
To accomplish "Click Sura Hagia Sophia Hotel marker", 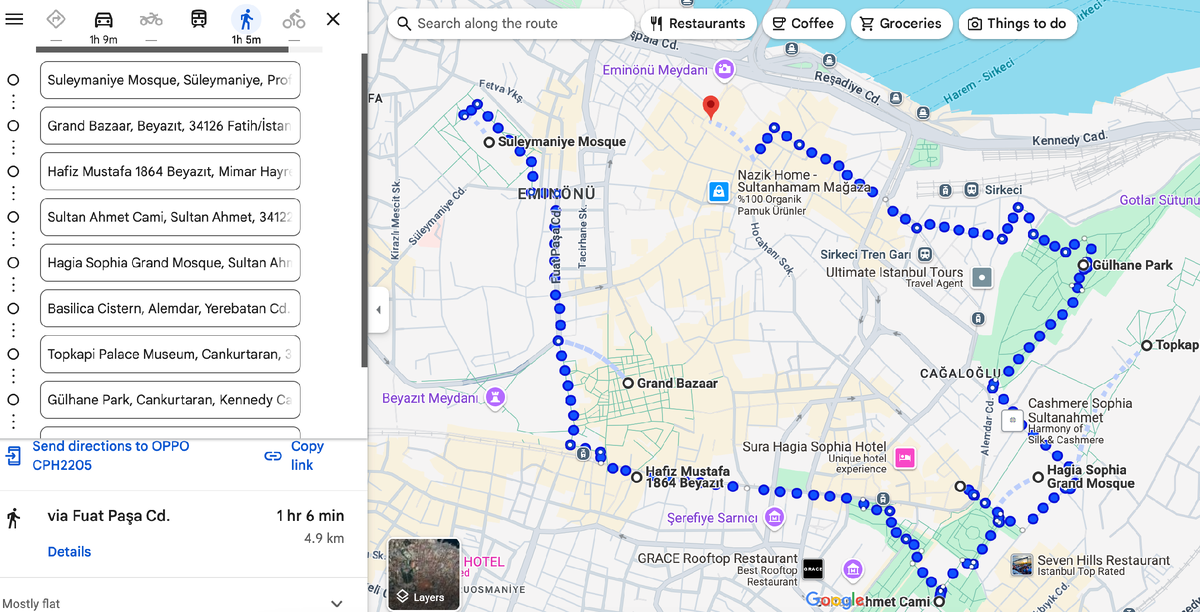I will click(905, 458).
